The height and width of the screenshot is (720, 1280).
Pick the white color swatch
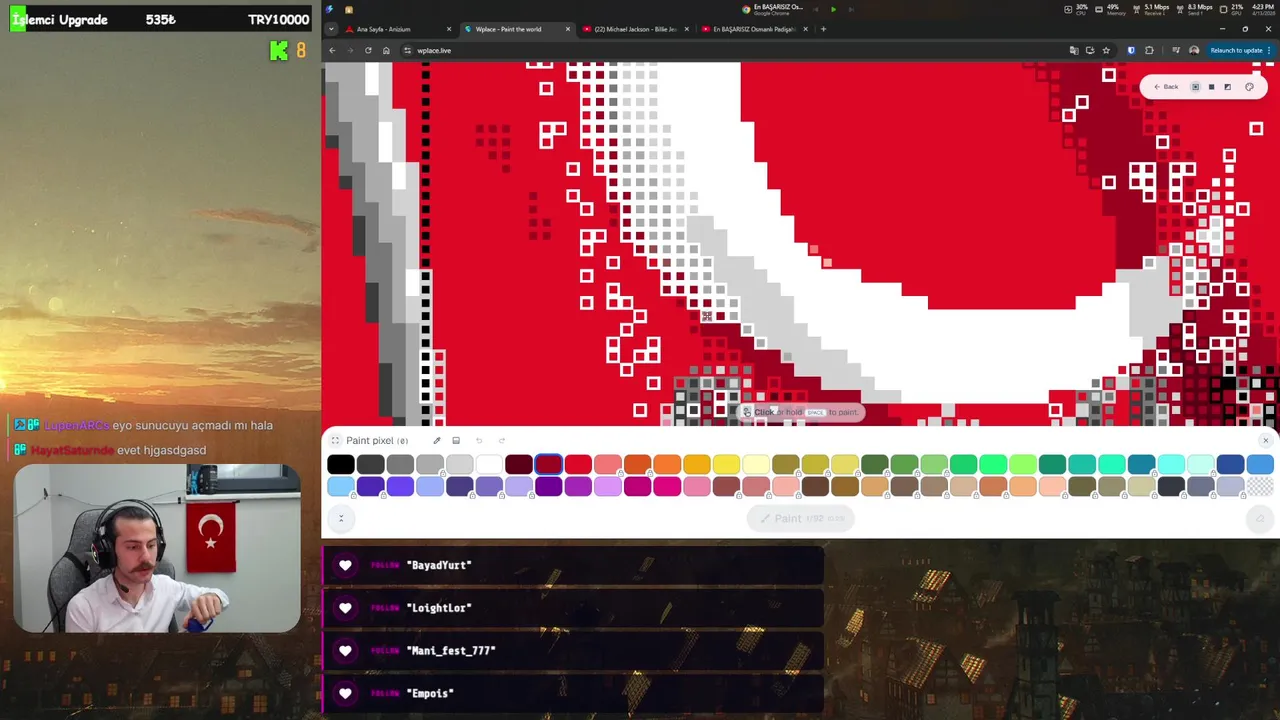[489, 464]
